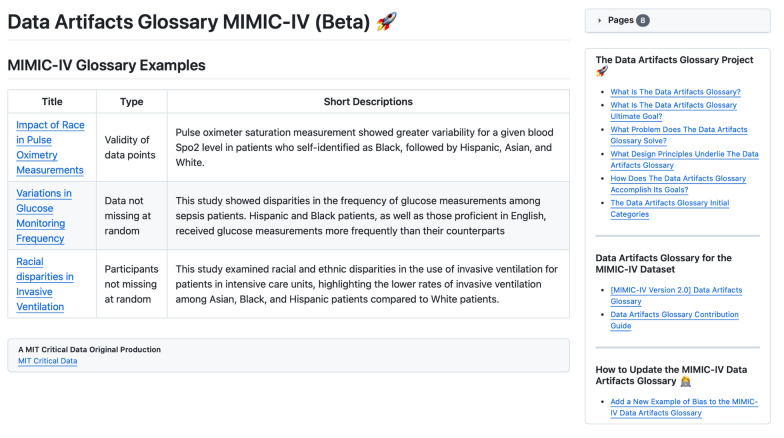Click the Type column header
Image resolution: width=784 pixels, height=438 pixels.
(x=132, y=102)
